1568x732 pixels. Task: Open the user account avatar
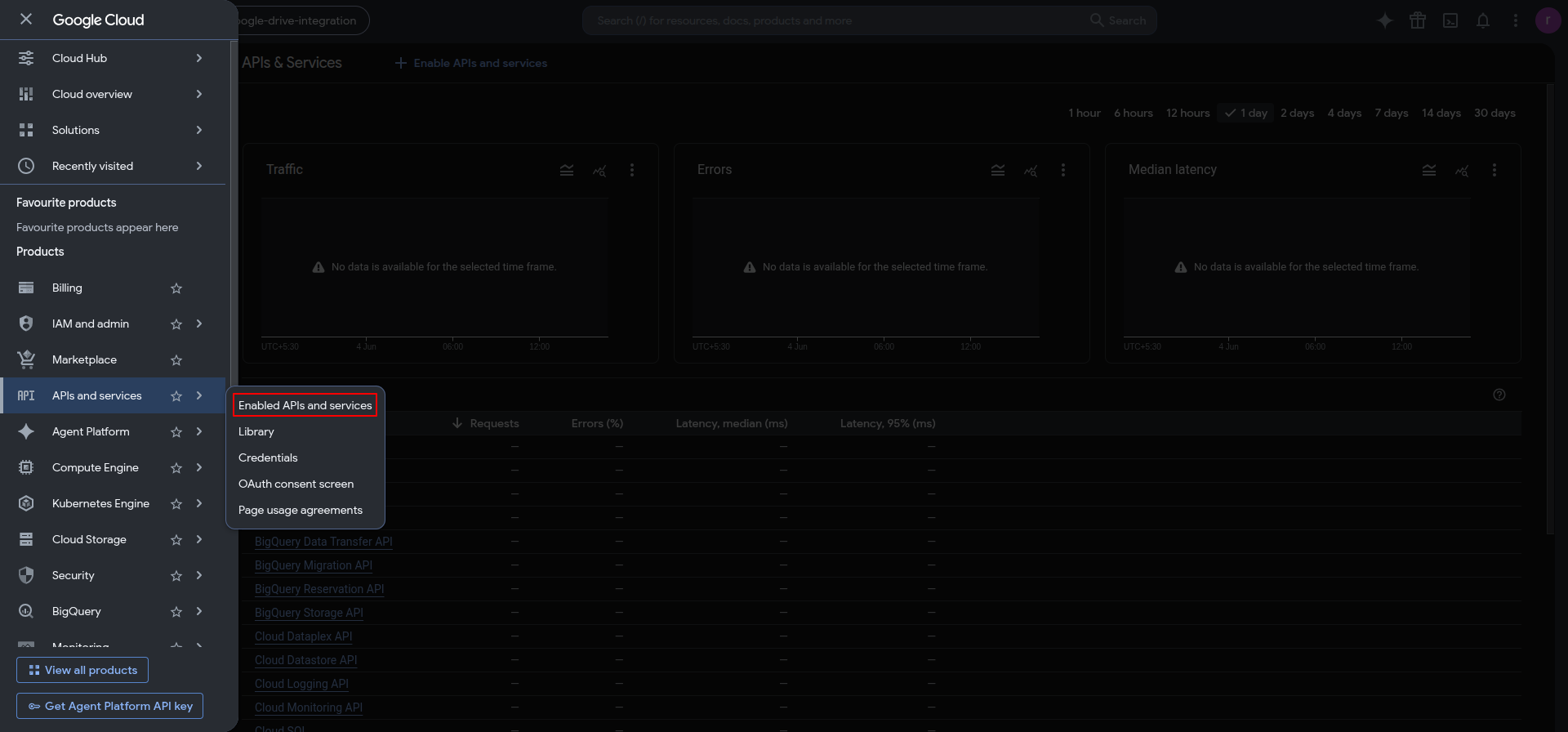[x=1548, y=20]
